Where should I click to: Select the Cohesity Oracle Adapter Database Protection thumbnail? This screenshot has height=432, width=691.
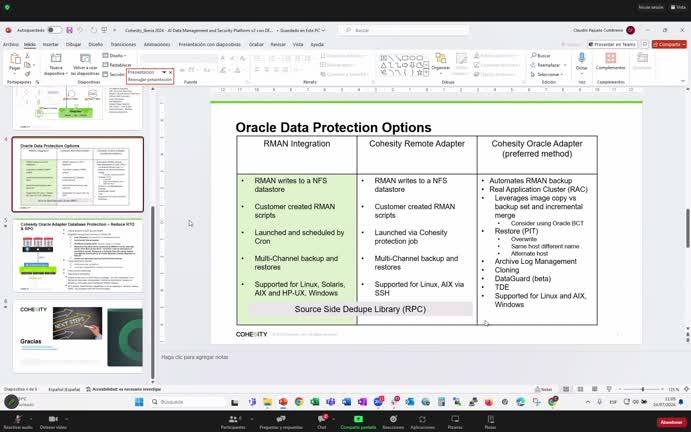[x=78, y=256]
